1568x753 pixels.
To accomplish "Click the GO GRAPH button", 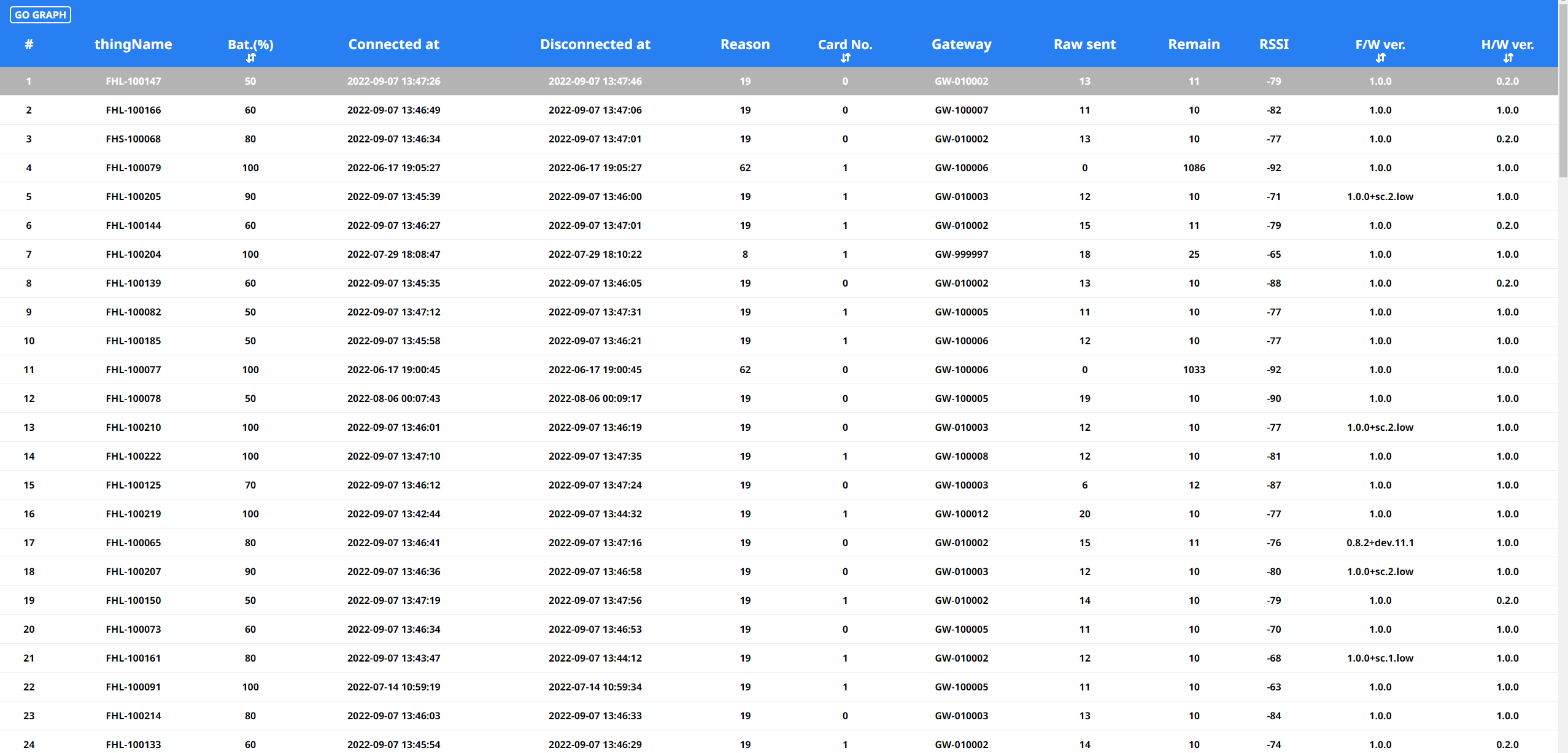I will (x=41, y=15).
